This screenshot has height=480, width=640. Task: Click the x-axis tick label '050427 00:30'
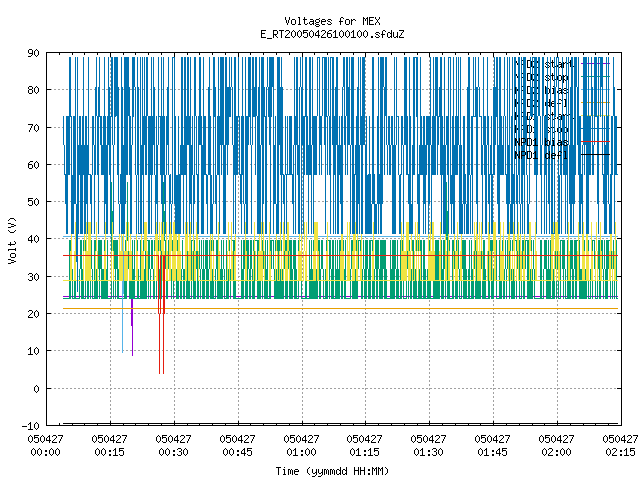[x=173, y=446]
